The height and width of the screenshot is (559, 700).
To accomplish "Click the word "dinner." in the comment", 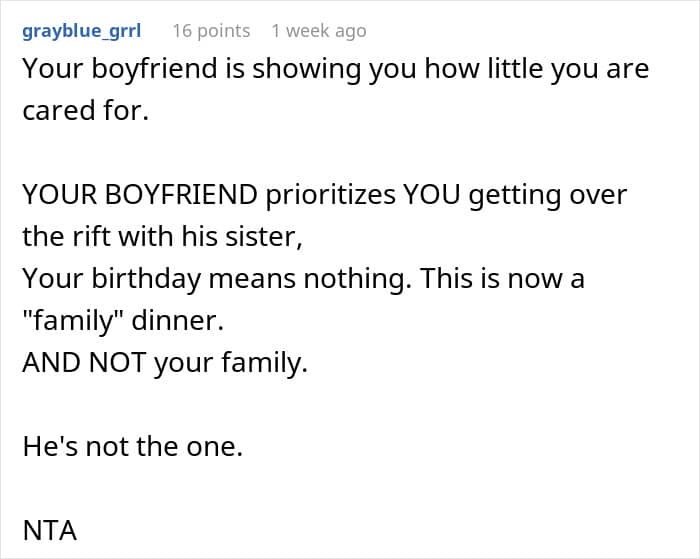I will pyautogui.click(x=178, y=321).
